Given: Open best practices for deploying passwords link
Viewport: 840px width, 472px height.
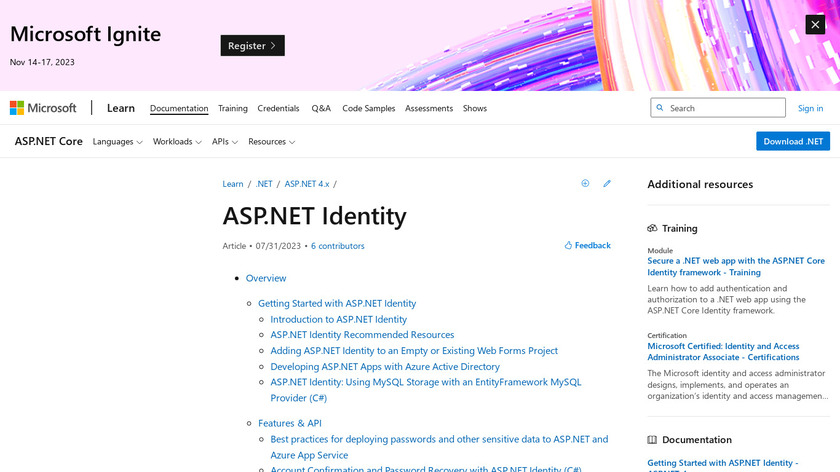Looking at the screenshot, I should coord(439,447).
